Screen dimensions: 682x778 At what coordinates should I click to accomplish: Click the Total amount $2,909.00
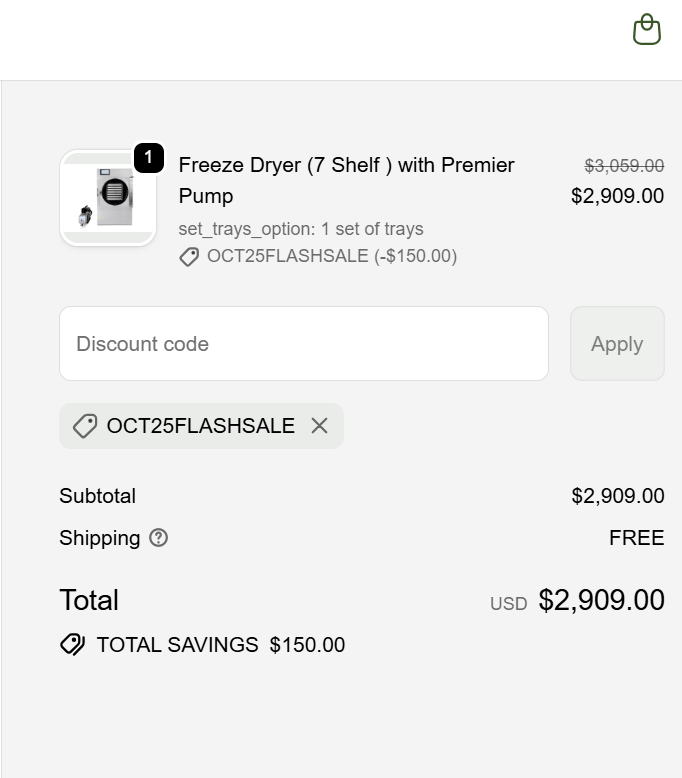(x=601, y=600)
